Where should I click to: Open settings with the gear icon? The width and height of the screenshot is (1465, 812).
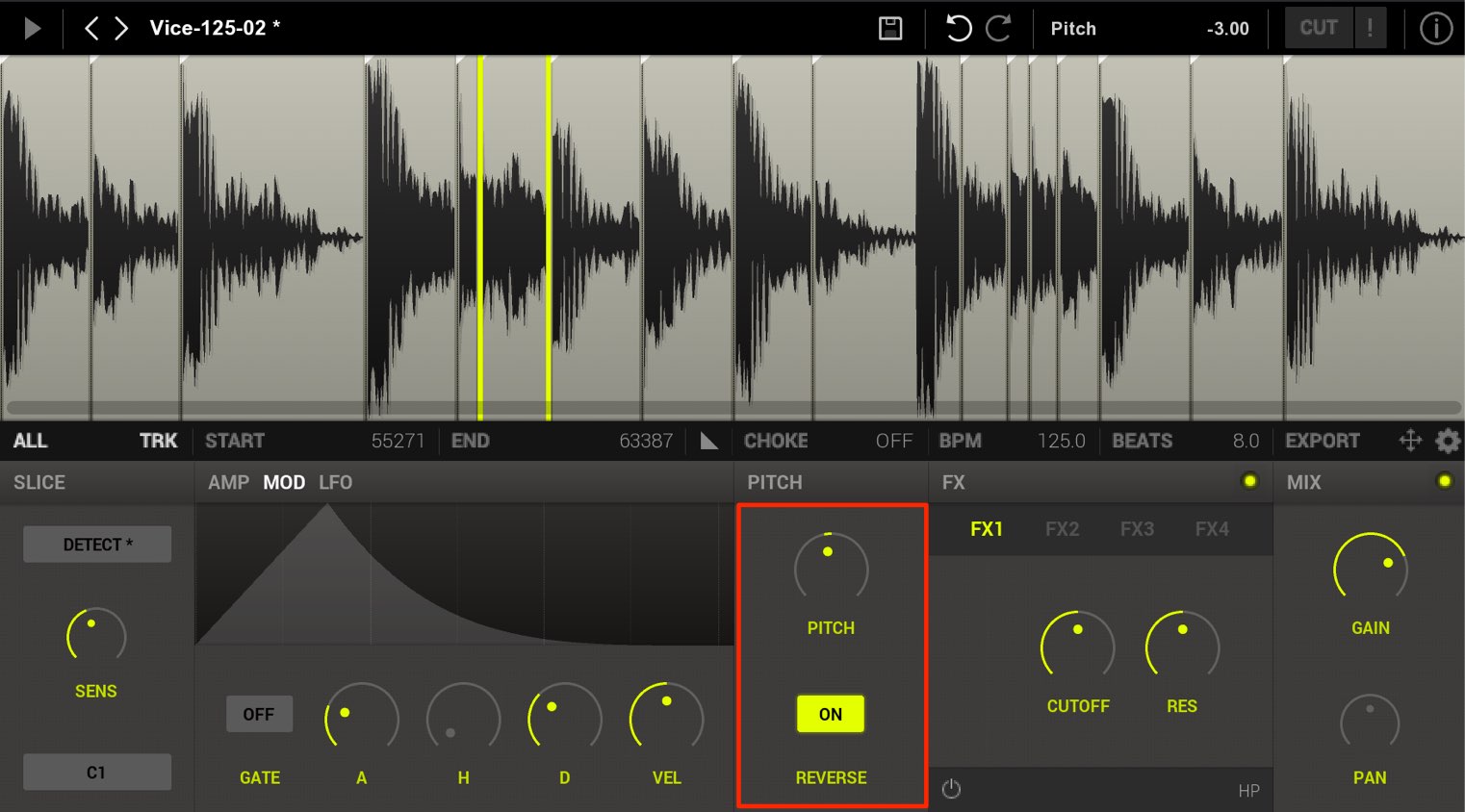1448,441
